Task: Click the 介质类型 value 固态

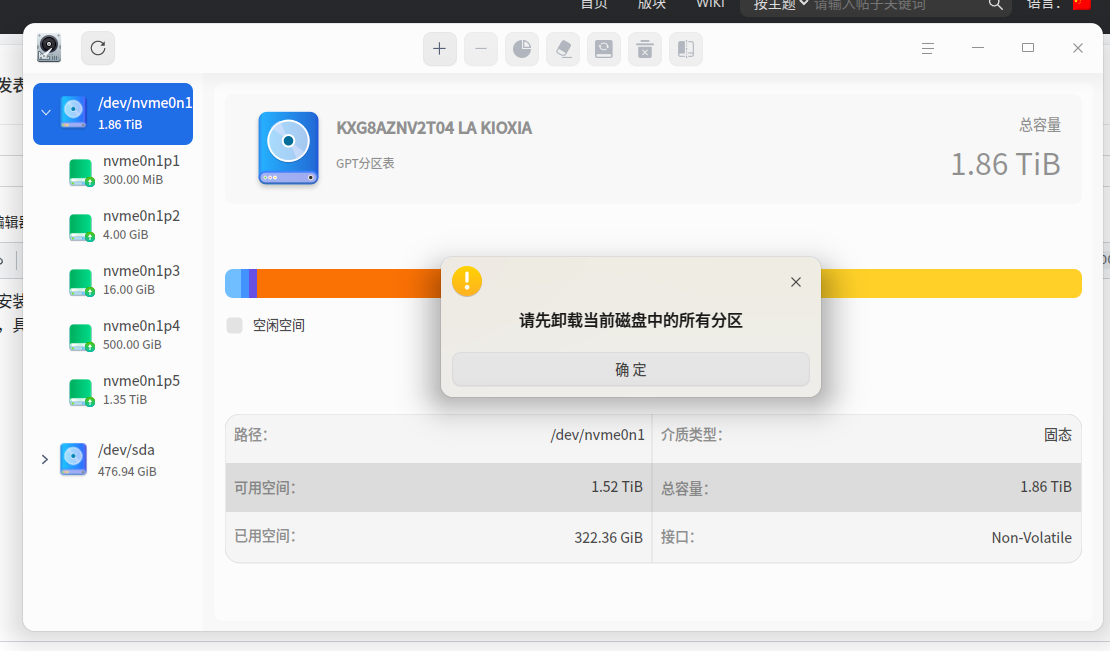Action: (1058, 434)
